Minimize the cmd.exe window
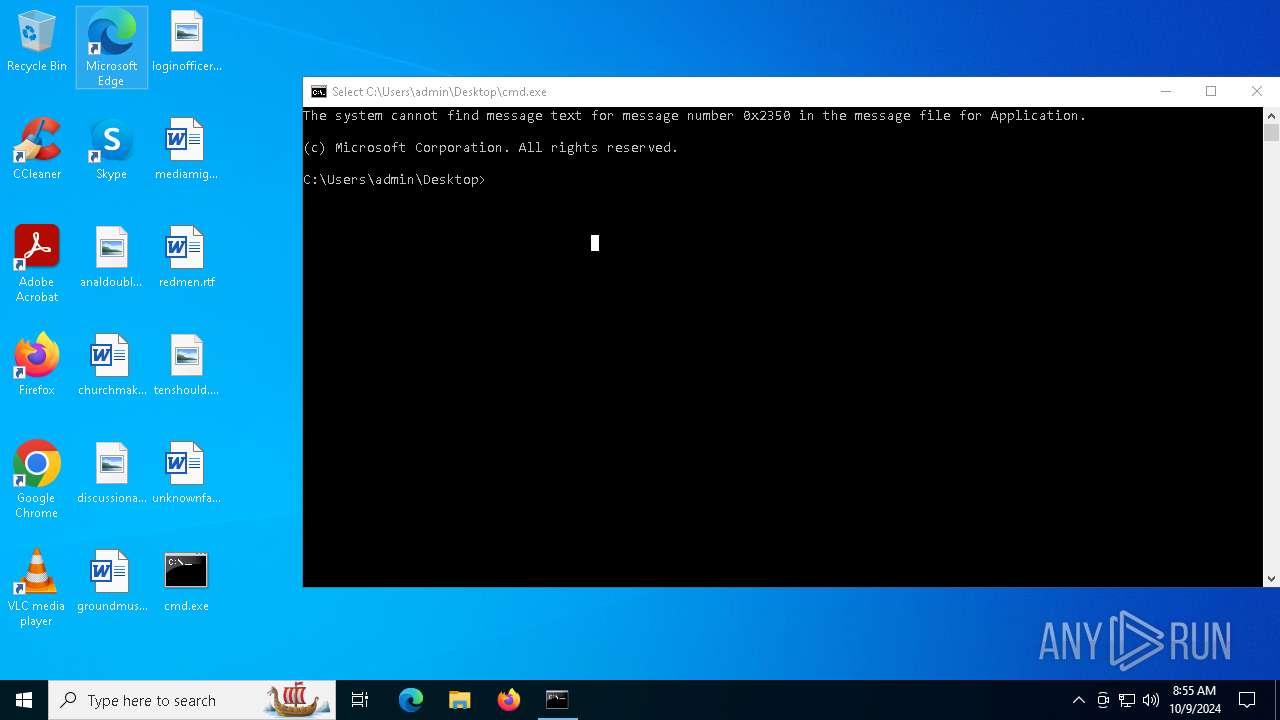Viewport: 1280px width, 720px height. click(1165, 91)
